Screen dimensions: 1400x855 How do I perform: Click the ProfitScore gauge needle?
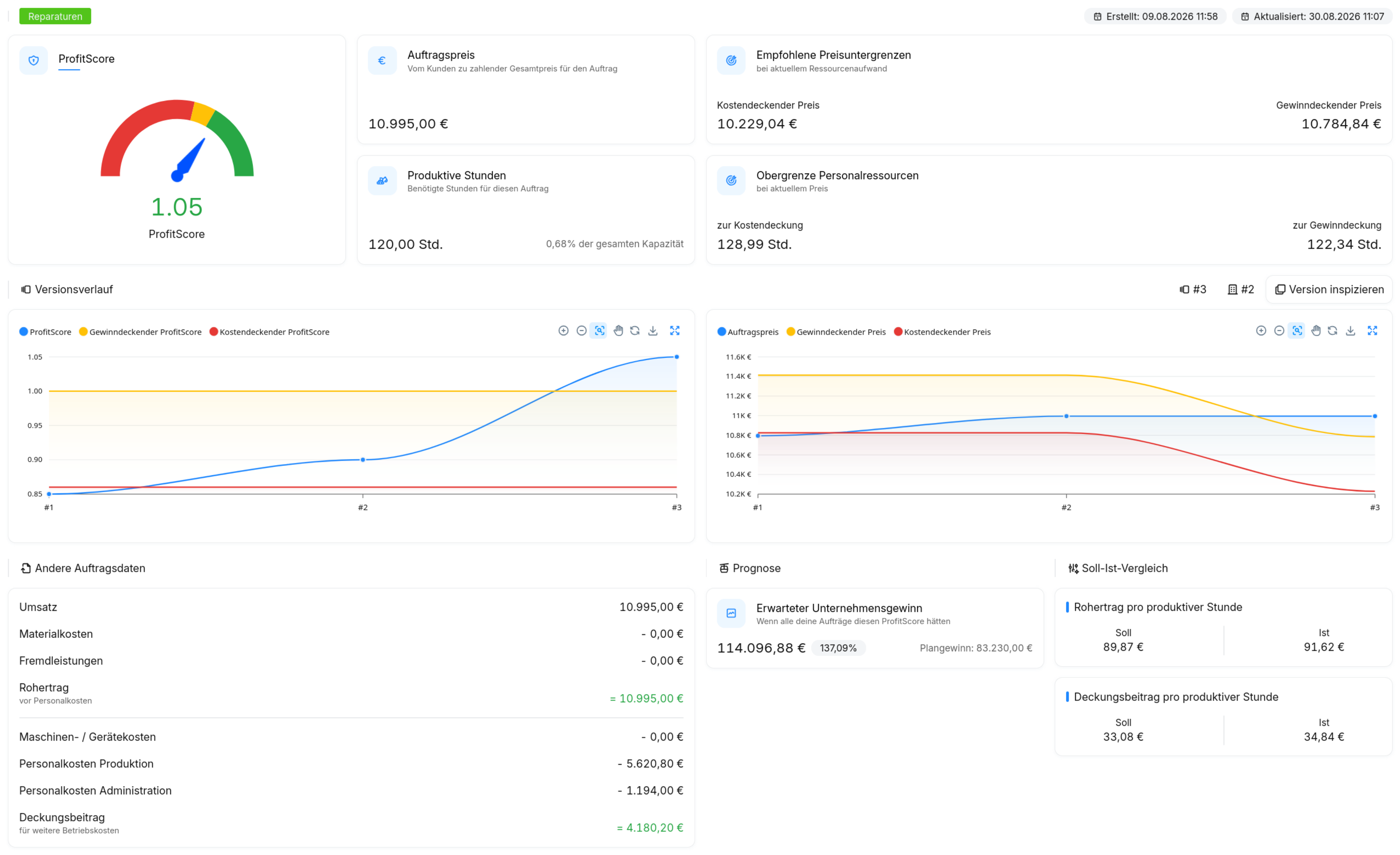(188, 160)
